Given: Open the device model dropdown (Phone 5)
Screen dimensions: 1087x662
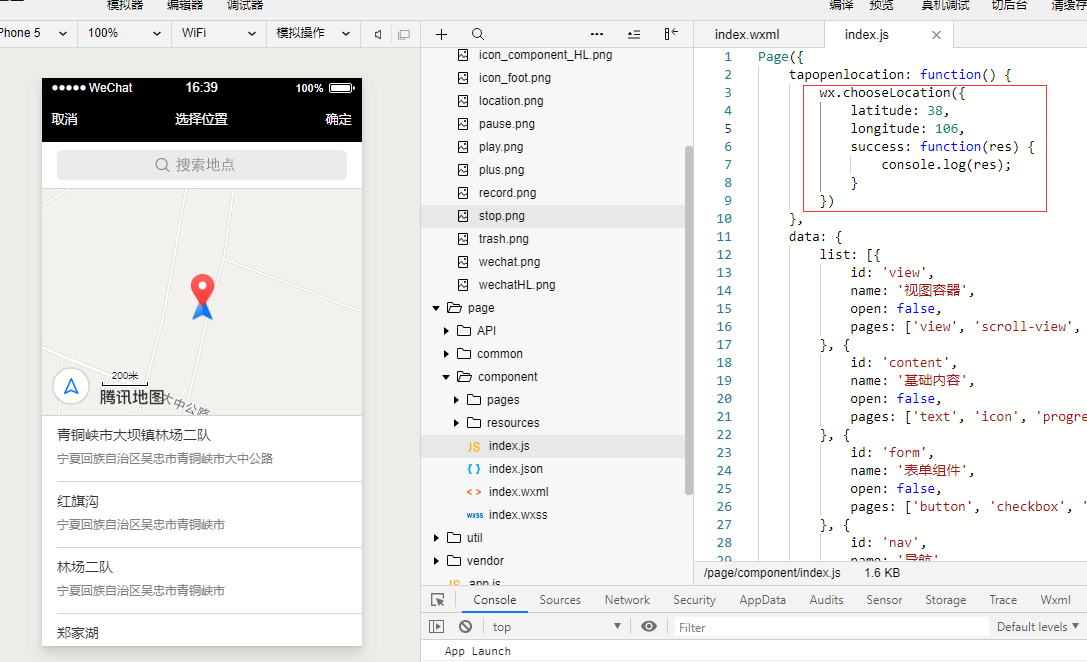Looking at the screenshot, I should point(35,33).
